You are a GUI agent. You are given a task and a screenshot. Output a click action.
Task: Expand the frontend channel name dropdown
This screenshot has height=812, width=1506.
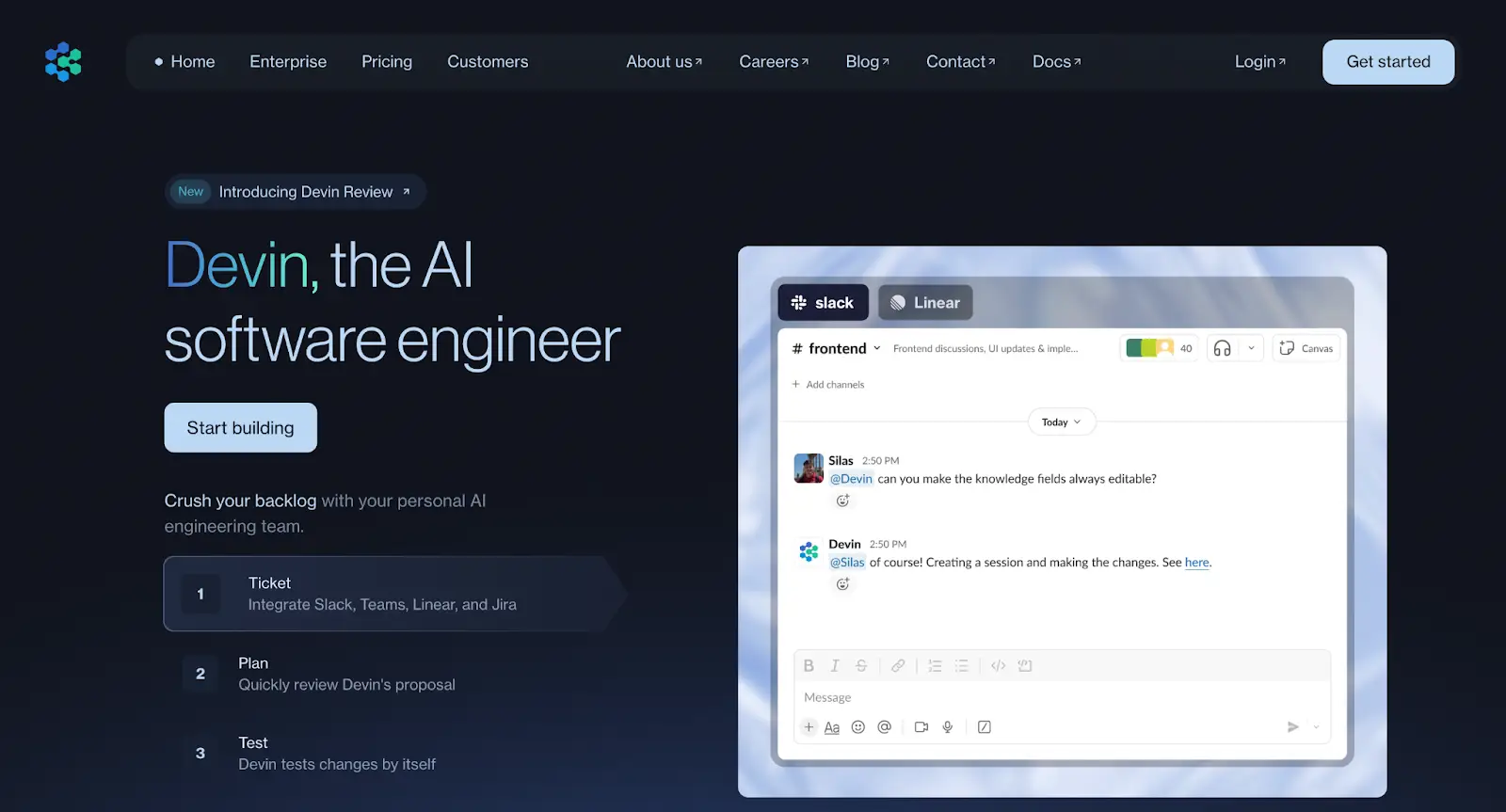pyautogui.click(x=877, y=348)
